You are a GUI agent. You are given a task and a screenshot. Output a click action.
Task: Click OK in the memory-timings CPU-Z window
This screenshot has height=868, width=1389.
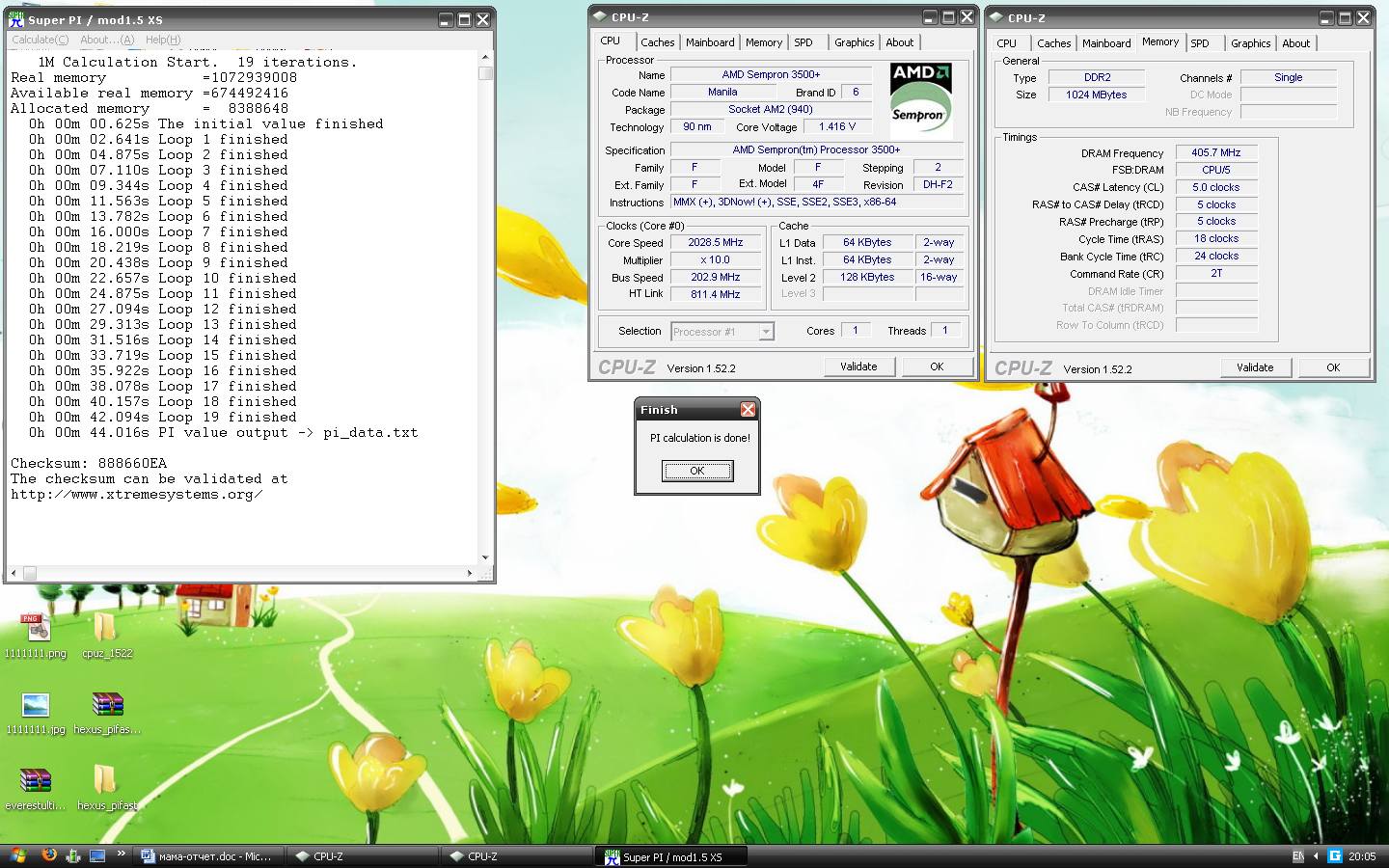click(x=1333, y=367)
